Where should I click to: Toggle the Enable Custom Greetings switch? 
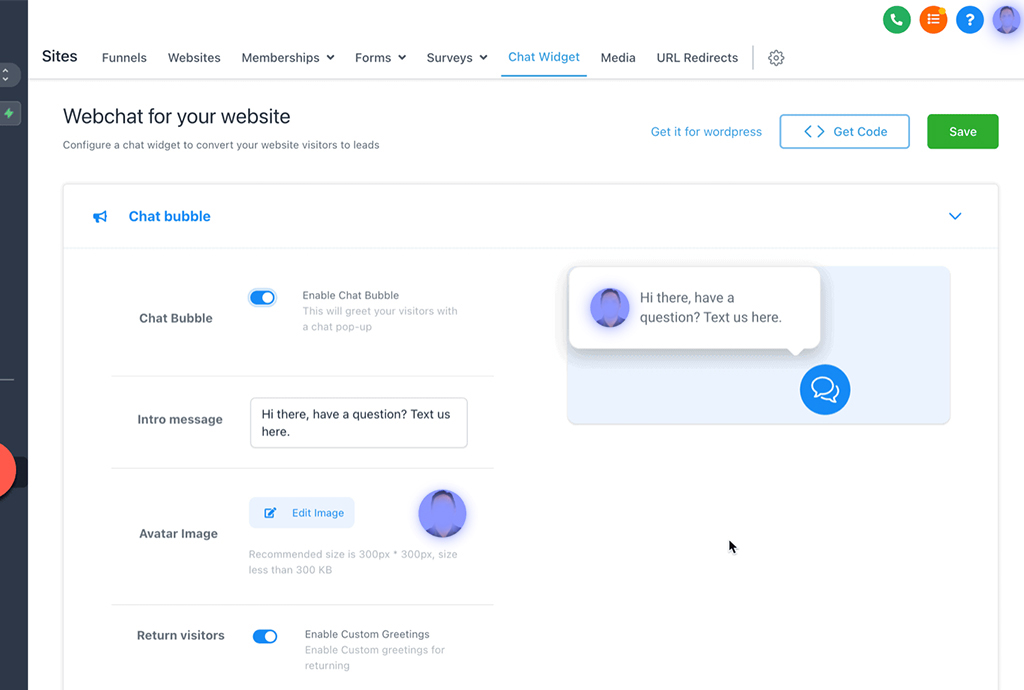[x=265, y=636]
